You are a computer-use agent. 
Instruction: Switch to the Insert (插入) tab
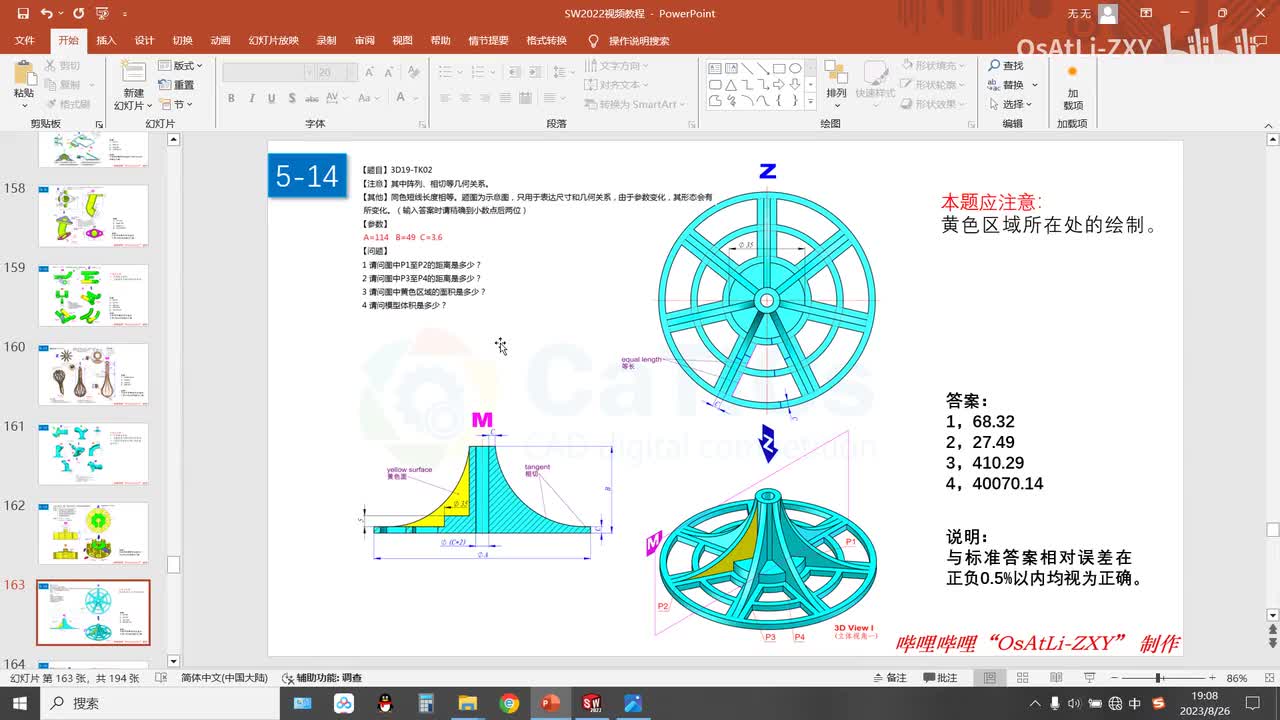point(106,41)
